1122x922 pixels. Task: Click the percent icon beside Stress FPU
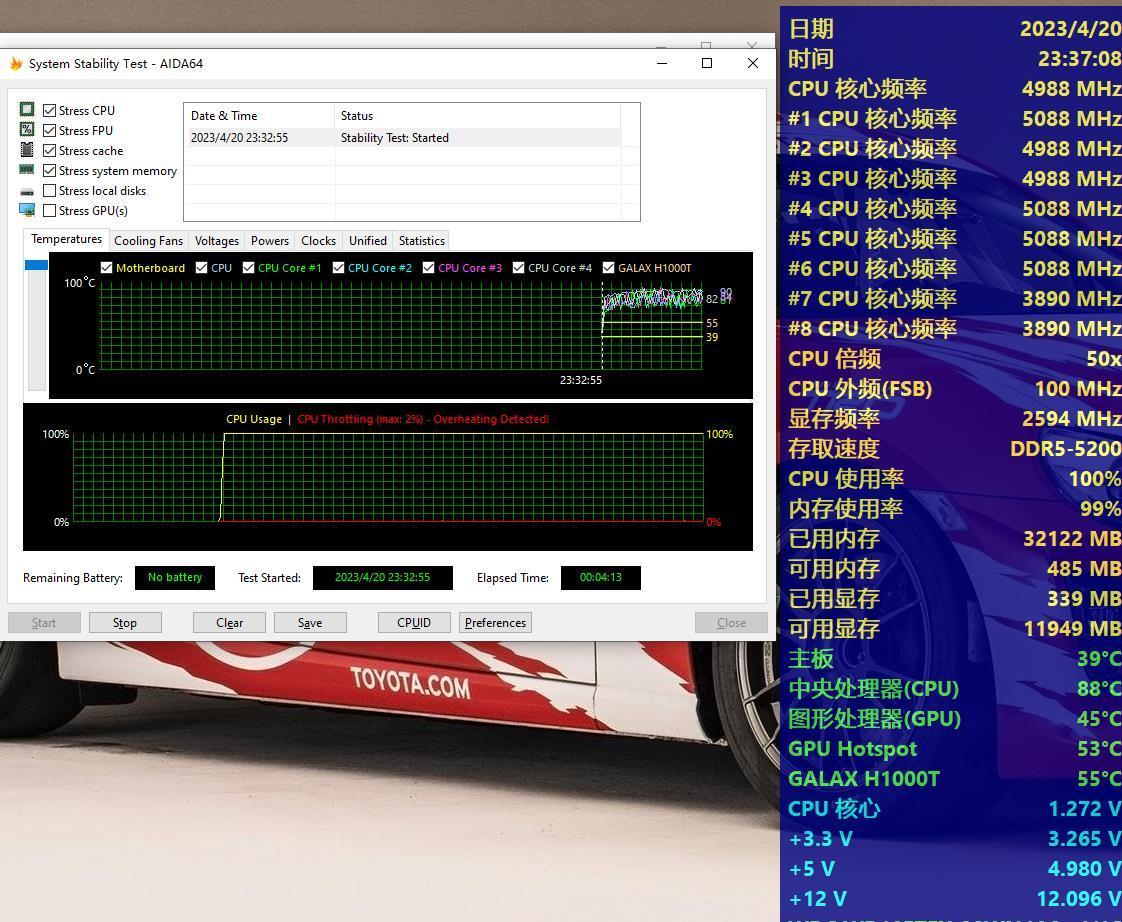pos(26,130)
